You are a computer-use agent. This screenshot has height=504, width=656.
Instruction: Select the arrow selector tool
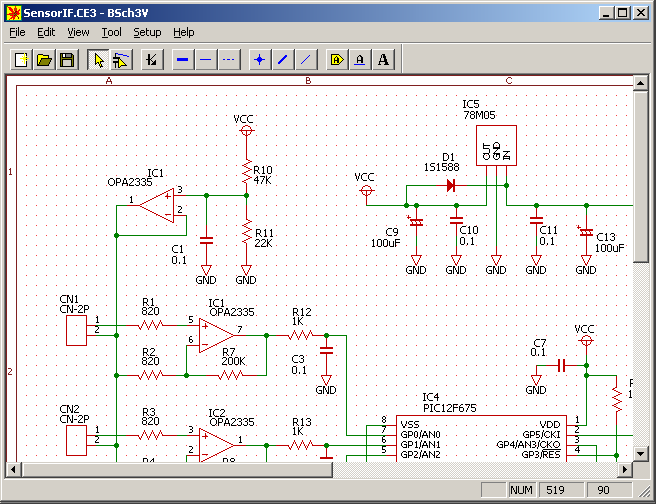(x=98, y=60)
